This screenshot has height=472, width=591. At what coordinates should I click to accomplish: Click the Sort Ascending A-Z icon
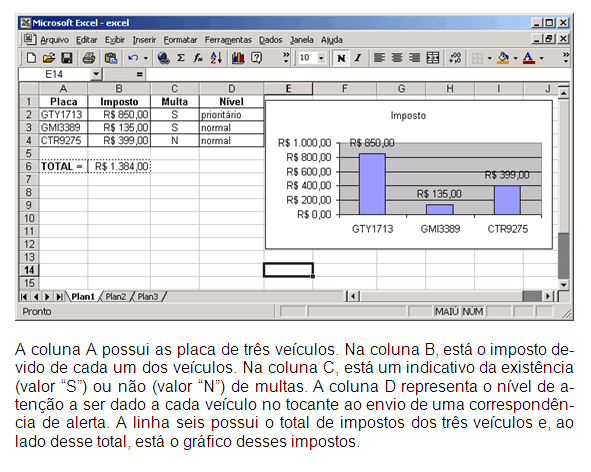pyautogui.click(x=216, y=58)
